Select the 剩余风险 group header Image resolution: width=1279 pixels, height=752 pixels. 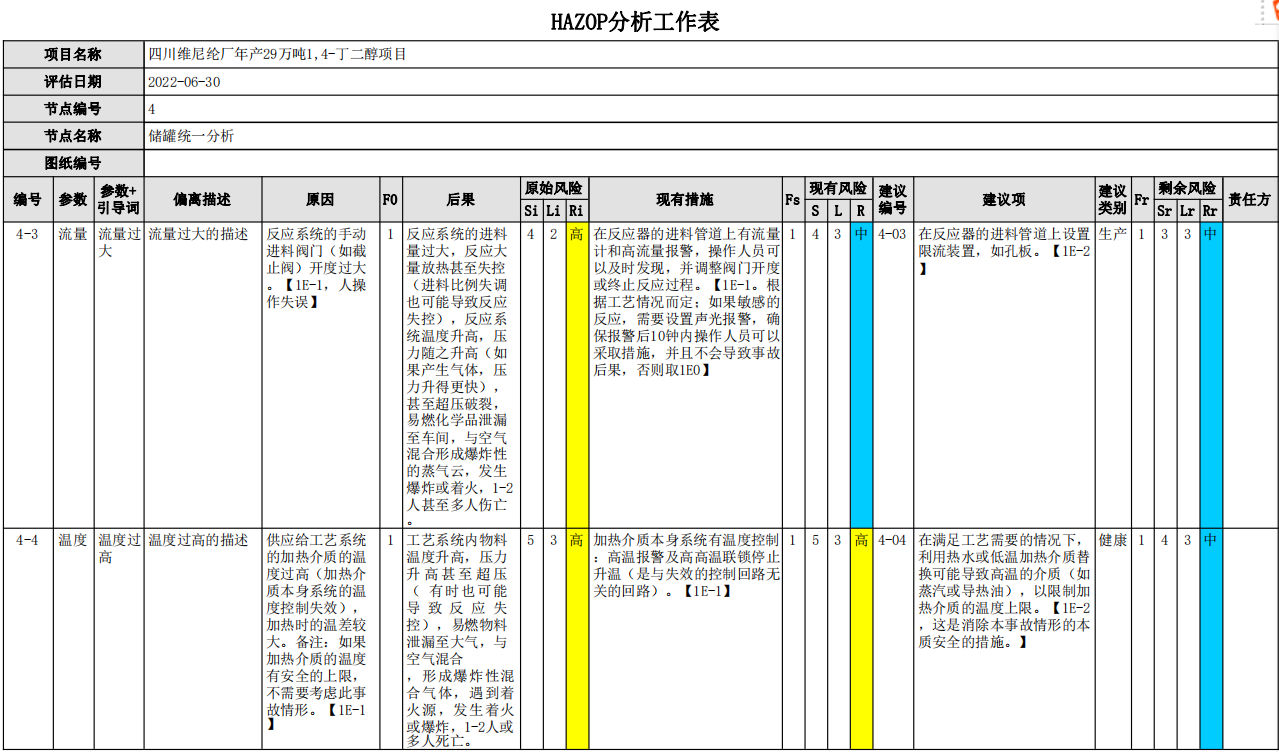[x=1187, y=188]
